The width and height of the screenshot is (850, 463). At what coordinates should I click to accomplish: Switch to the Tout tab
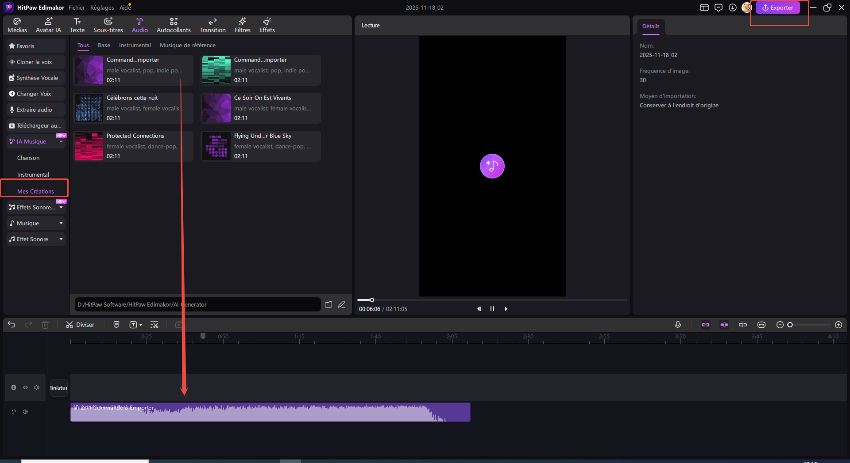[83, 45]
